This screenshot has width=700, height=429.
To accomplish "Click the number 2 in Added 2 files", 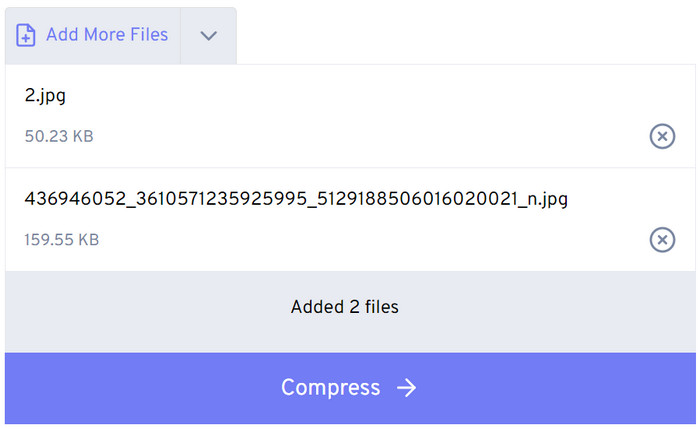I will coord(354,307).
